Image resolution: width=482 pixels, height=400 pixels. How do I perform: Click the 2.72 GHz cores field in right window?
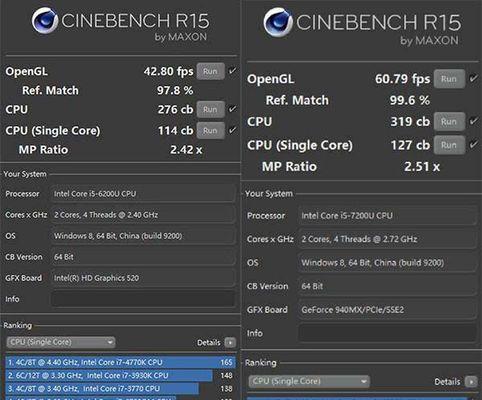387,239
